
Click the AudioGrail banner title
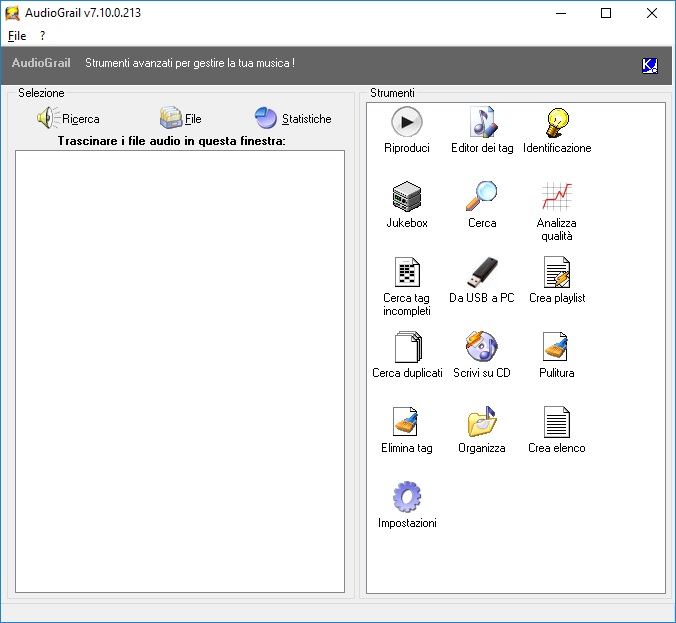(x=41, y=63)
